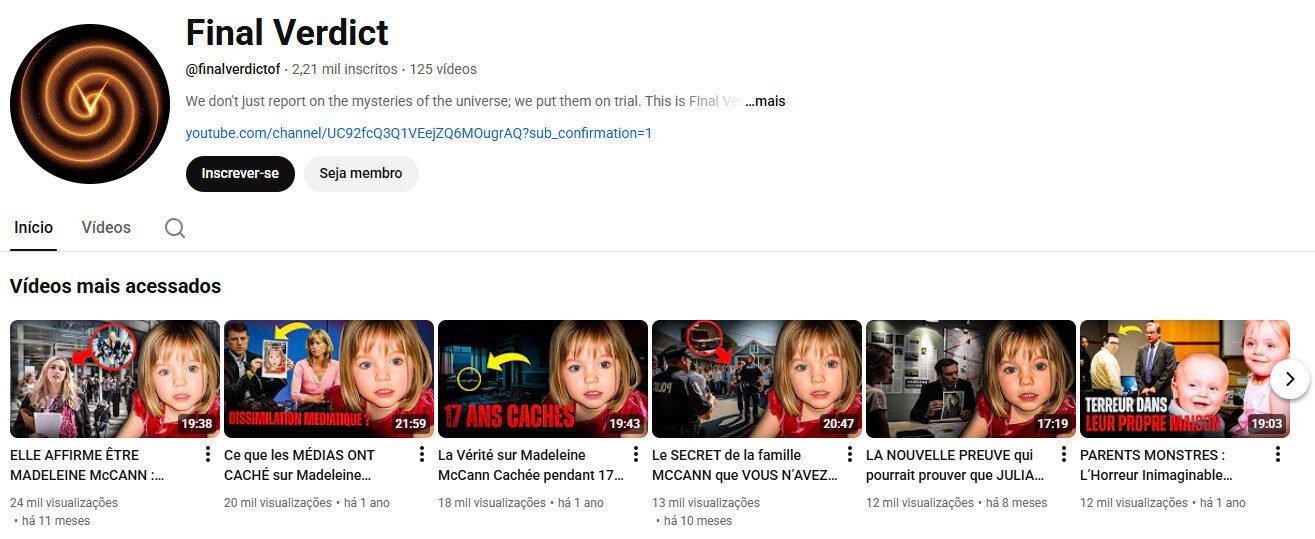1315x539 pixels.
Task: Click 12 mil visualizações • há 8 meses
Action: (x=957, y=503)
